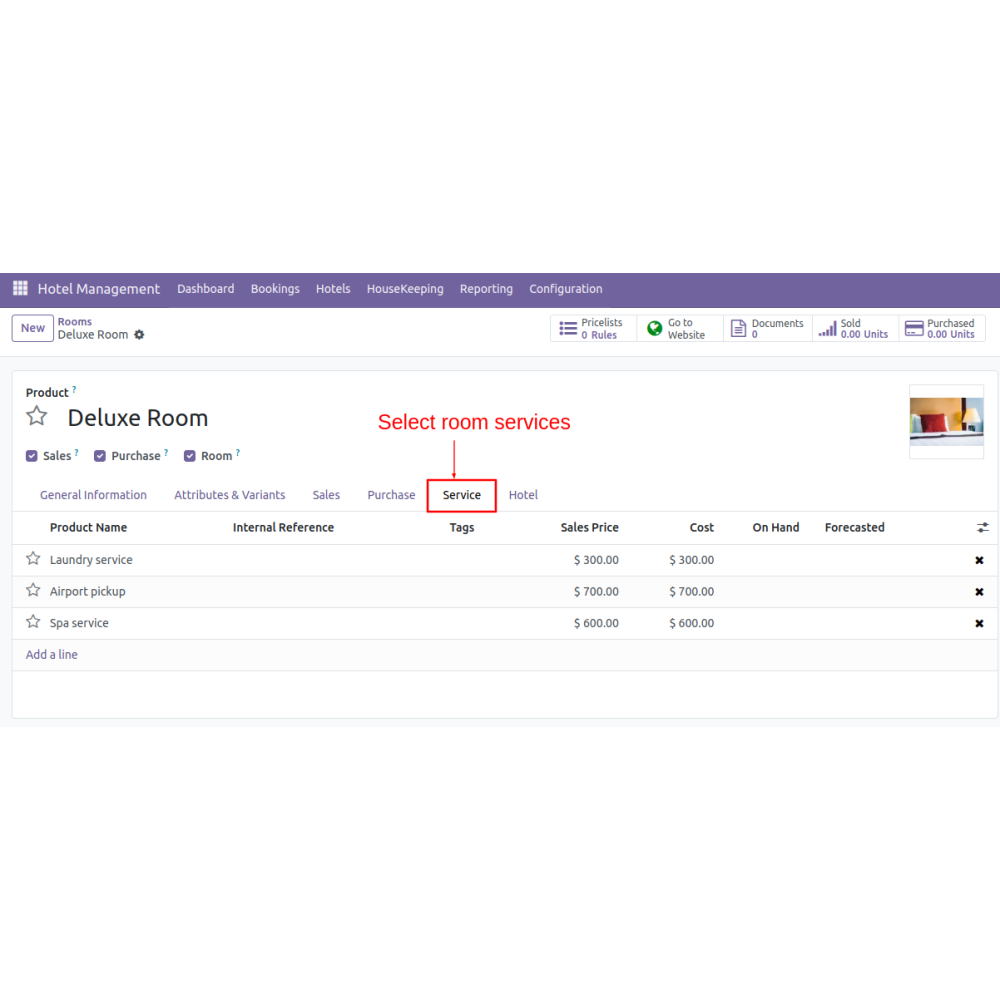Expand the Reporting menu
Image resolution: width=1000 pixels, height=1000 pixels.
tap(486, 289)
